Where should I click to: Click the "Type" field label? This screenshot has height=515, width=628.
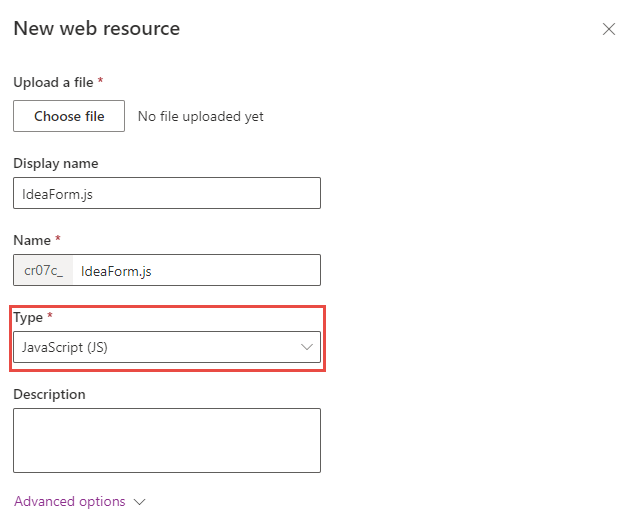pos(28,317)
